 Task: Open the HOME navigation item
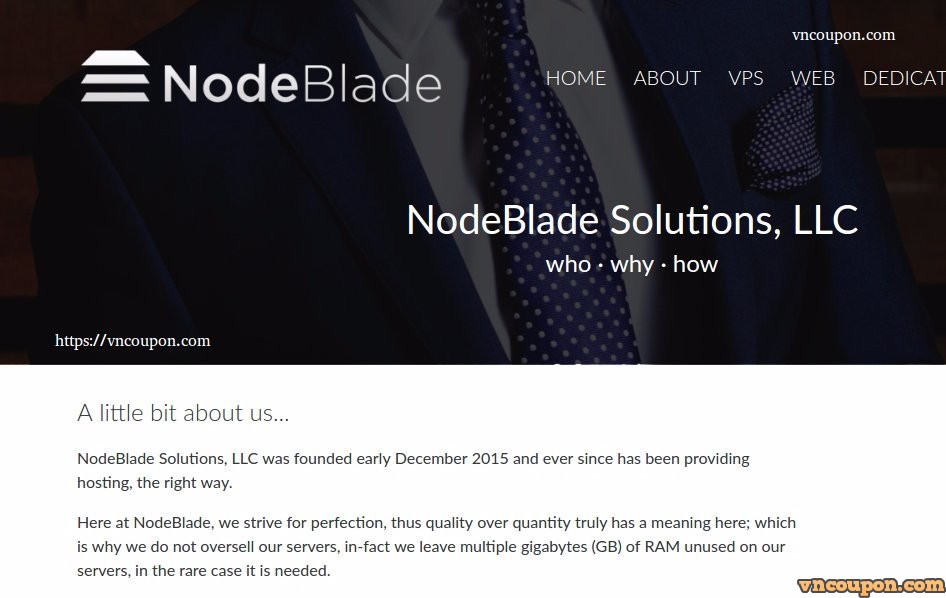pos(576,78)
